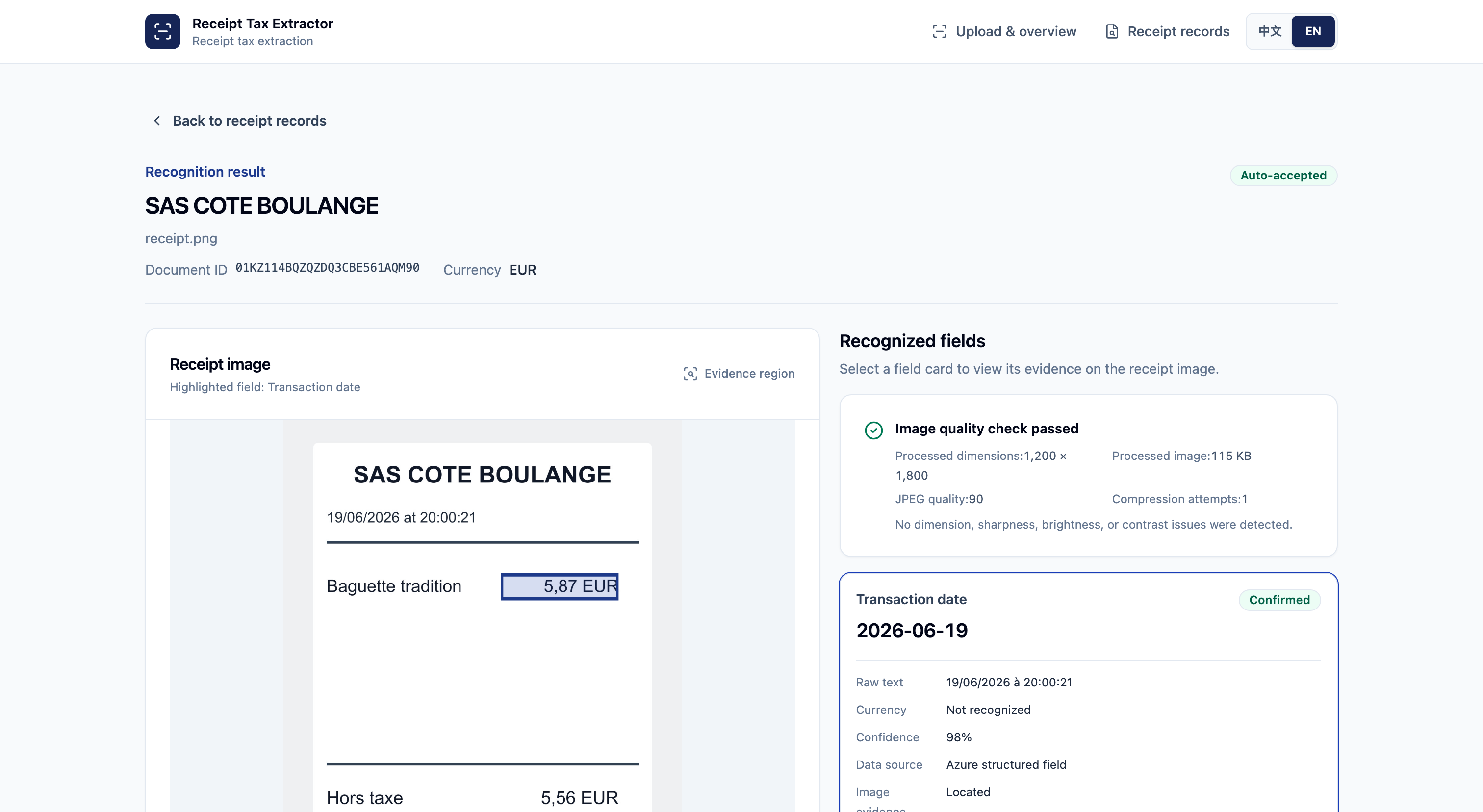This screenshot has width=1483, height=812.
Task: Click the 5,56 EUR amount on receipt
Action: tap(580, 798)
